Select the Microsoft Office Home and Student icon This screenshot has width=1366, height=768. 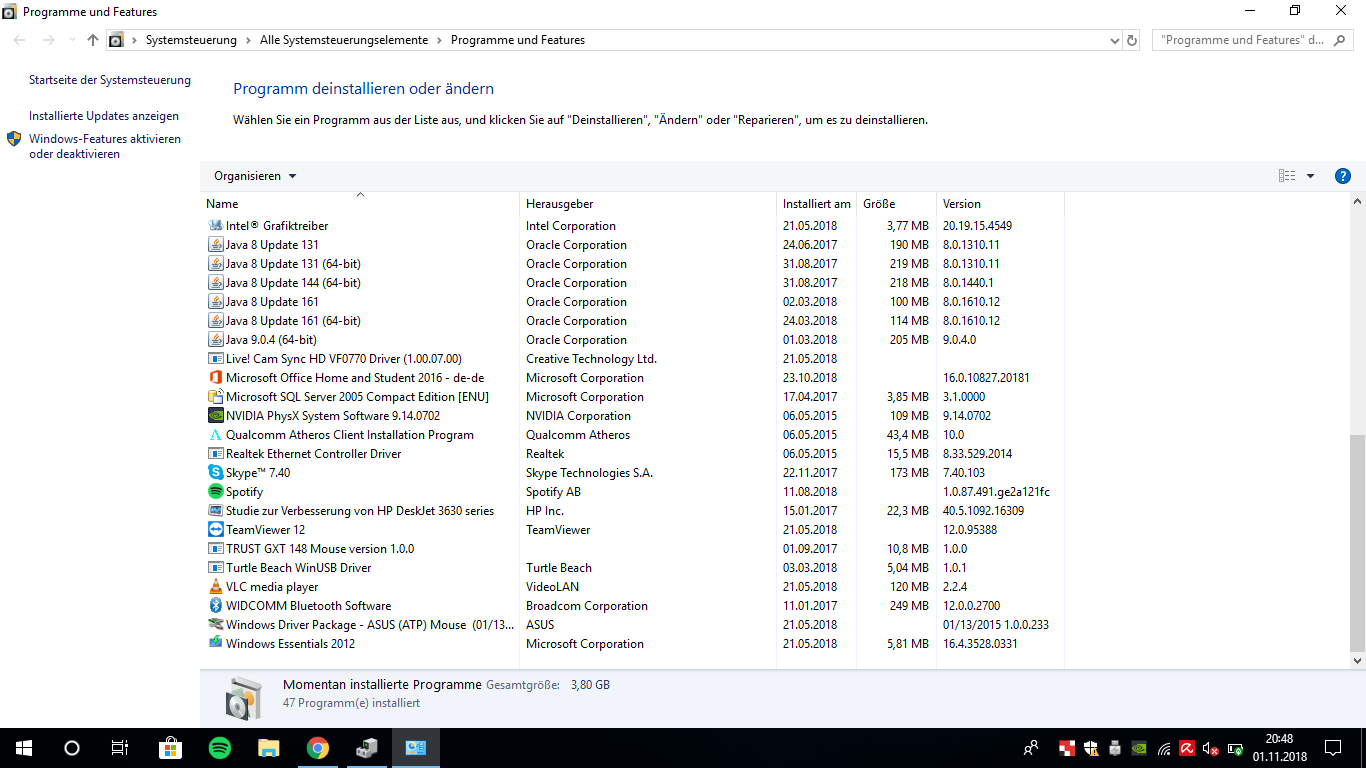[x=215, y=378]
